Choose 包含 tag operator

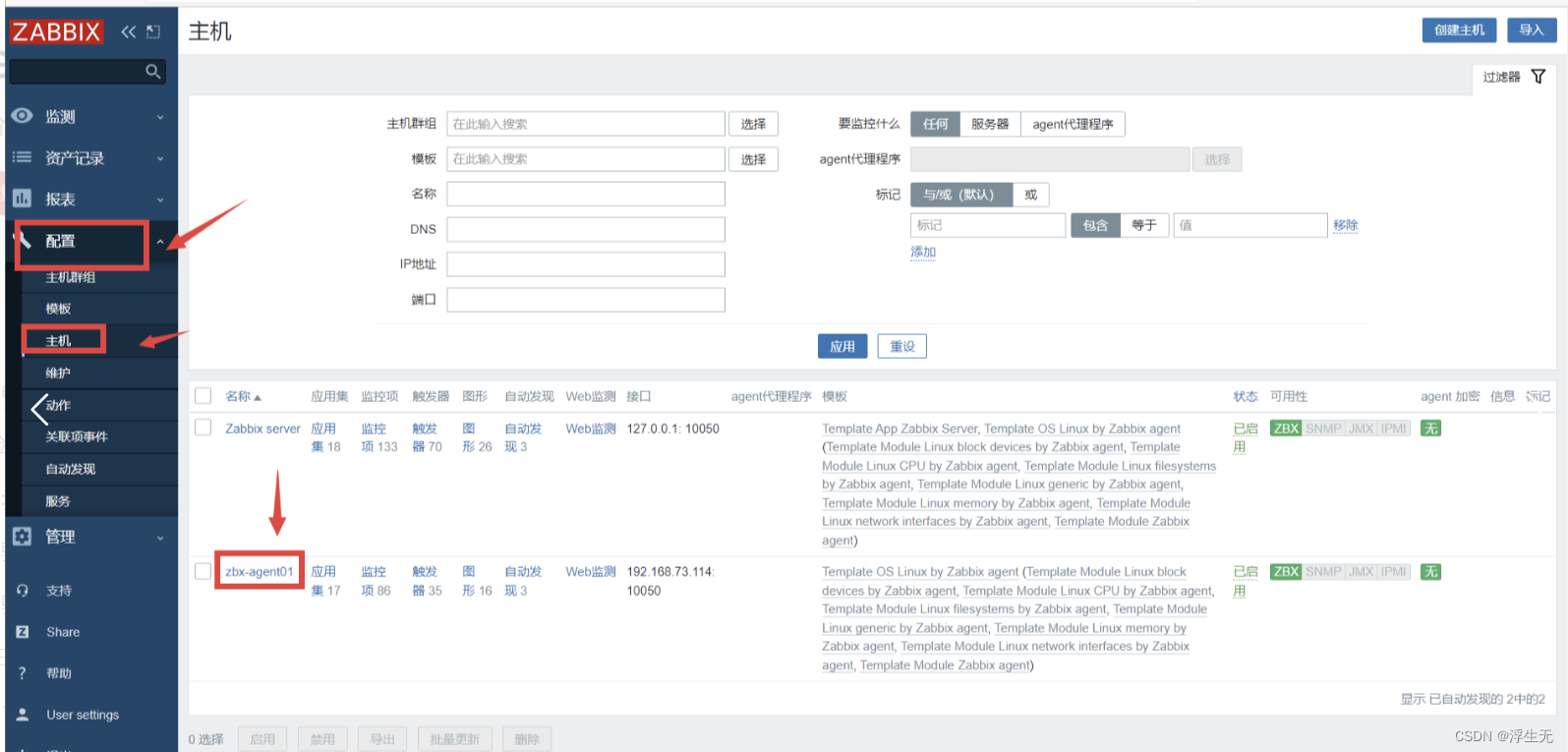pyautogui.click(x=1095, y=225)
